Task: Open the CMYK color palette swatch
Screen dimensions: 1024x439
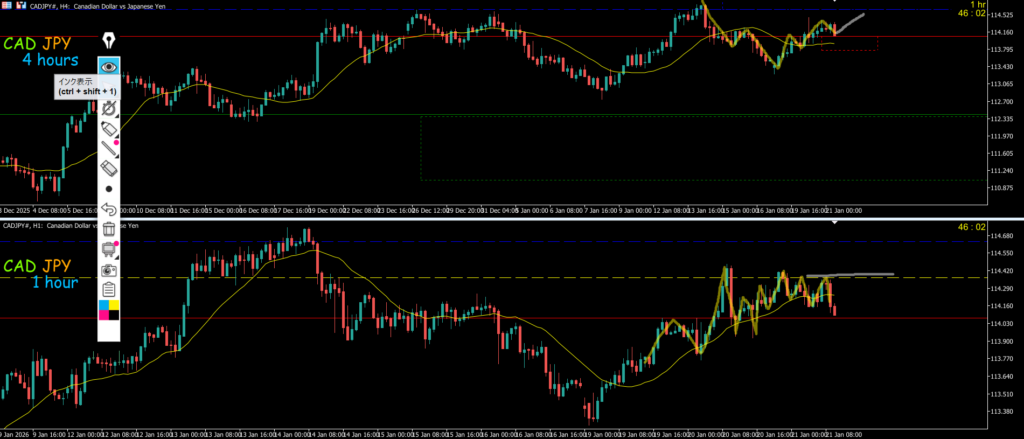Action: (109, 315)
